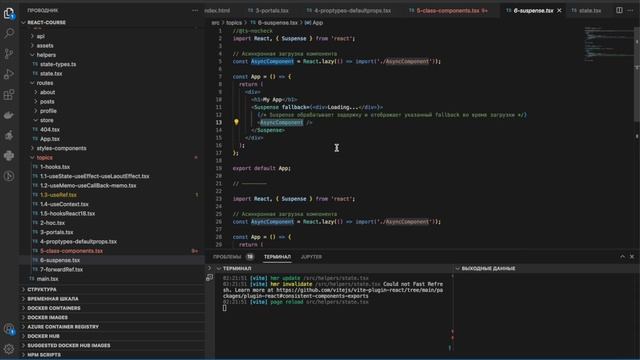
Task: Maximize the terminal panel with the caret icon
Action: tap(622, 257)
